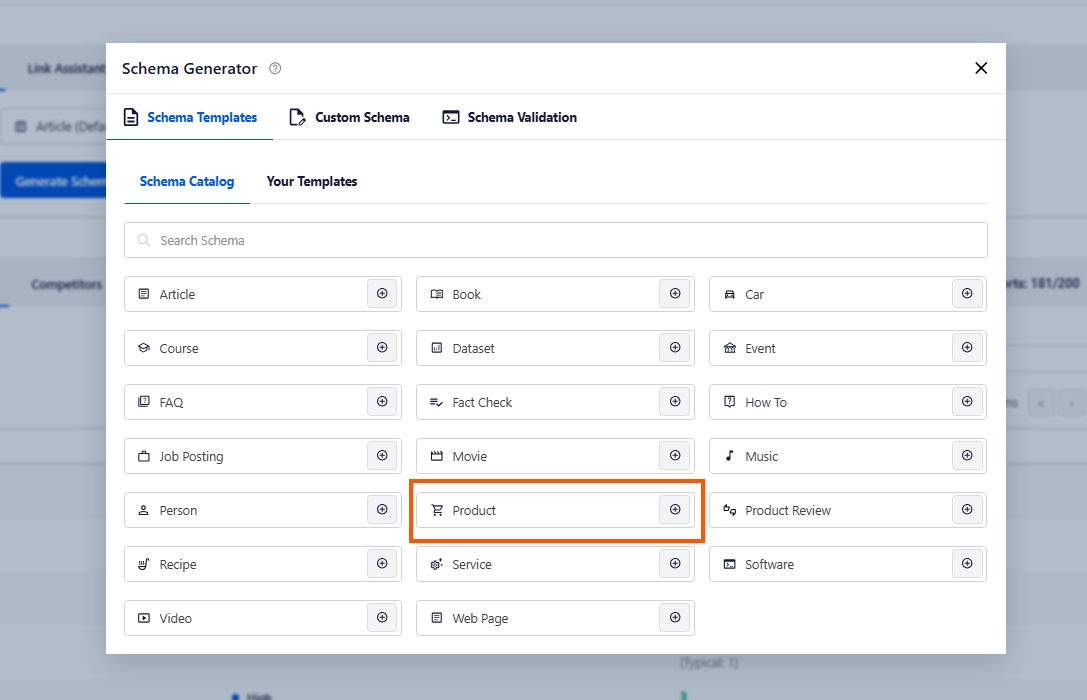Click the plus icon next to Video
Image resolution: width=1087 pixels, height=700 pixels.
382,618
